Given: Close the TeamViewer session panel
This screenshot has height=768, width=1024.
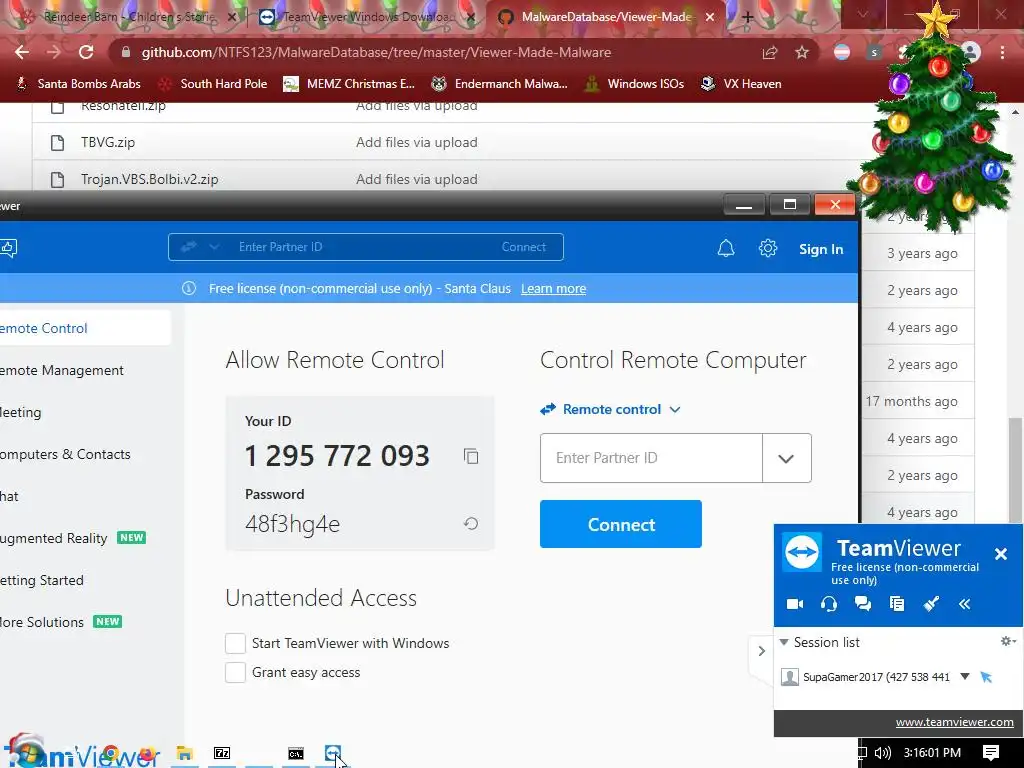Looking at the screenshot, I should 1000,554.
